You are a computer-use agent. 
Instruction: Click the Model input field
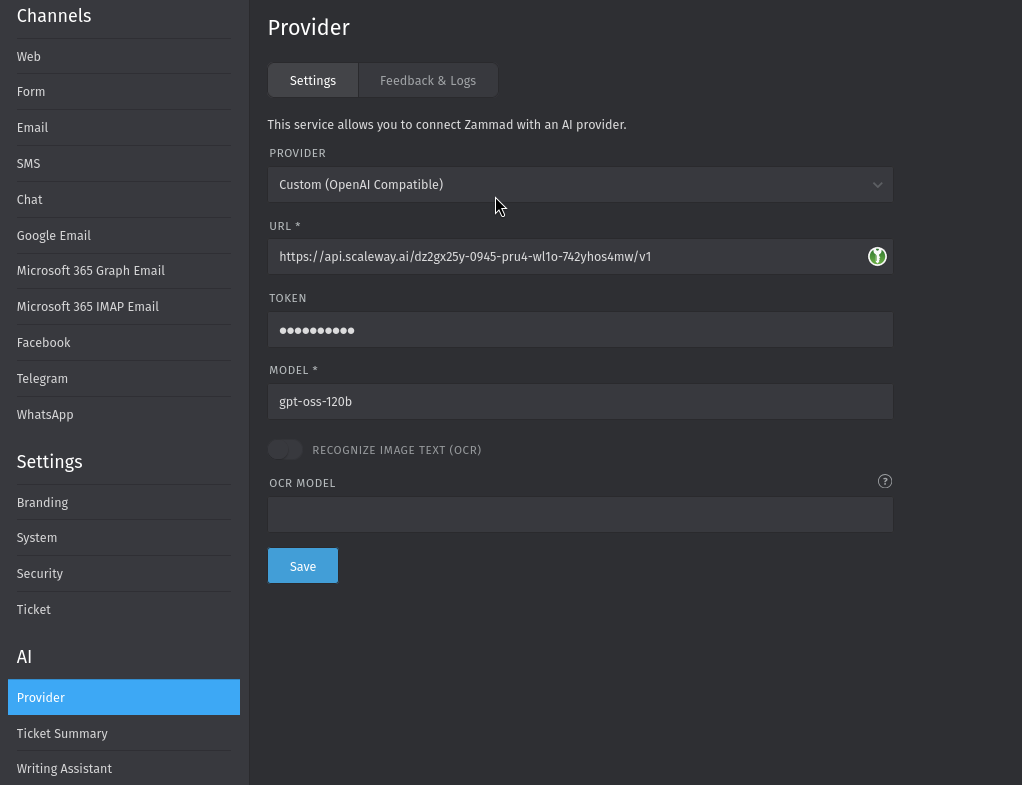(x=580, y=401)
